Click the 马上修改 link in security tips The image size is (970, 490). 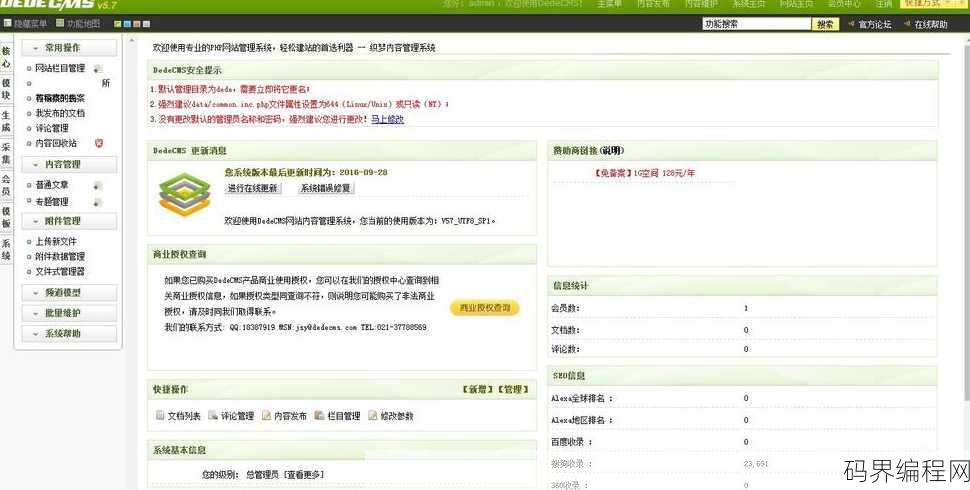[x=387, y=119]
